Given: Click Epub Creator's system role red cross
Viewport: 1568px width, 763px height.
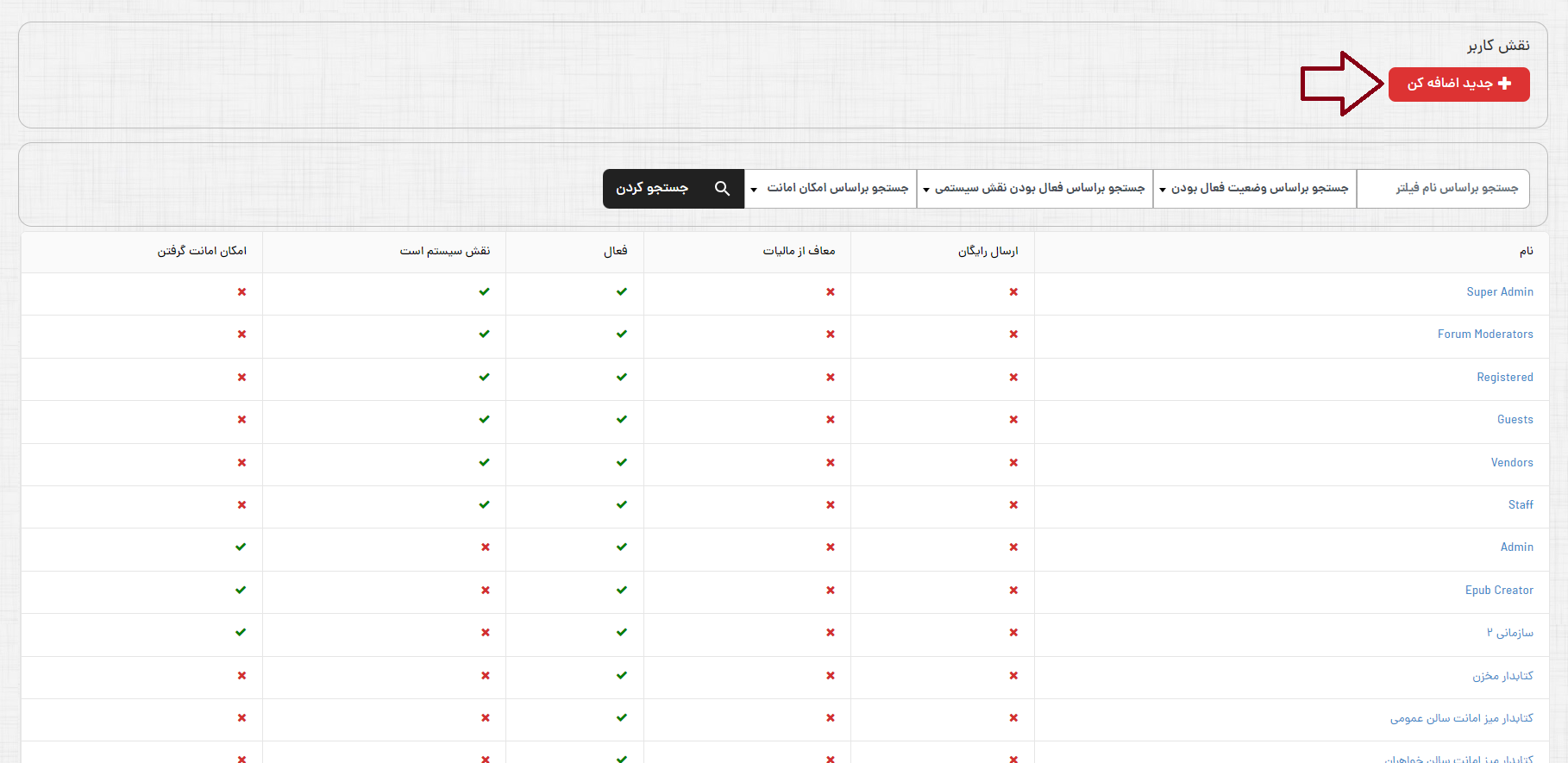Looking at the screenshot, I should click(486, 591).
